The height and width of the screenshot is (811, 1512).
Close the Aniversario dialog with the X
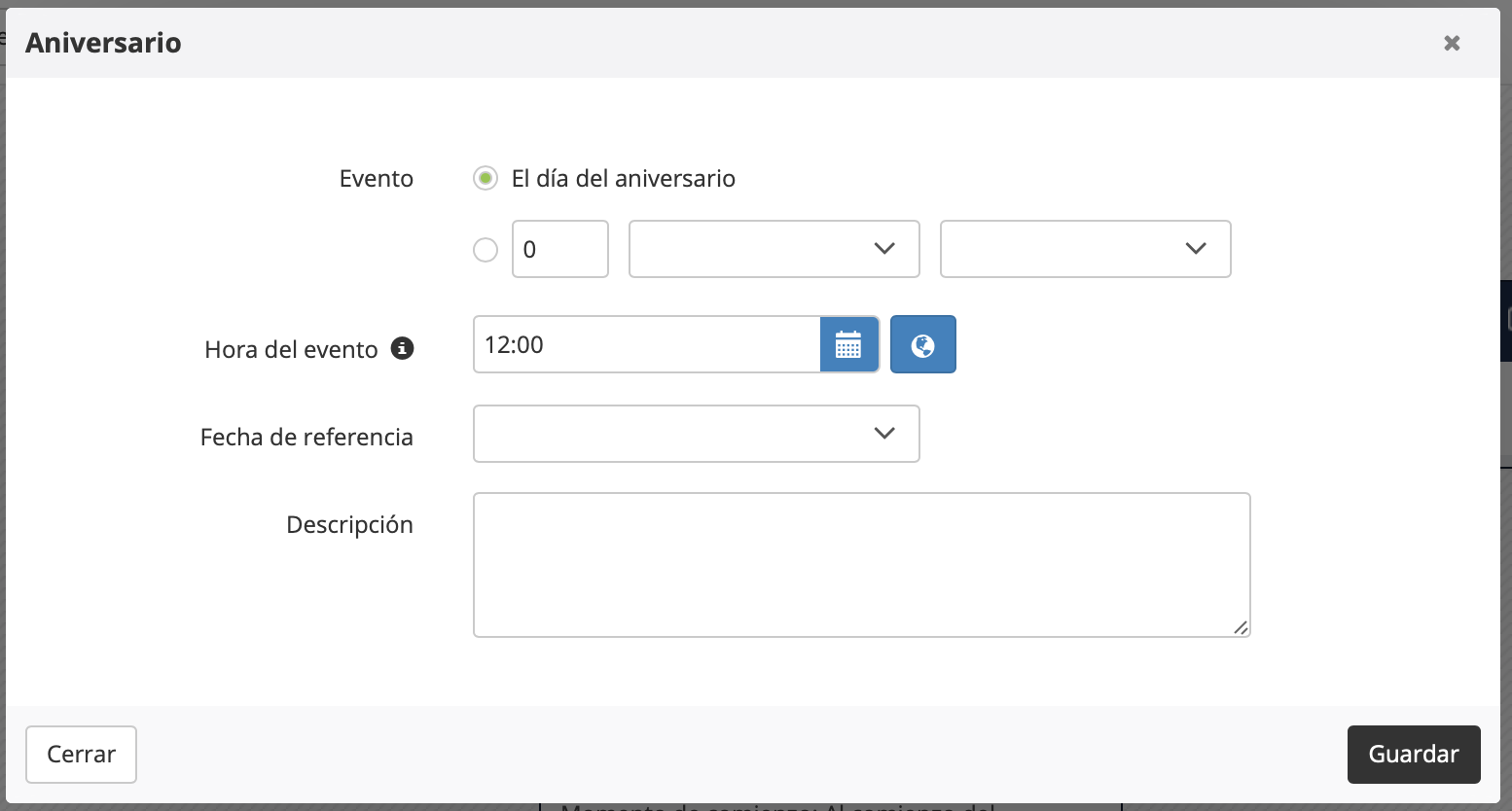1452,43
